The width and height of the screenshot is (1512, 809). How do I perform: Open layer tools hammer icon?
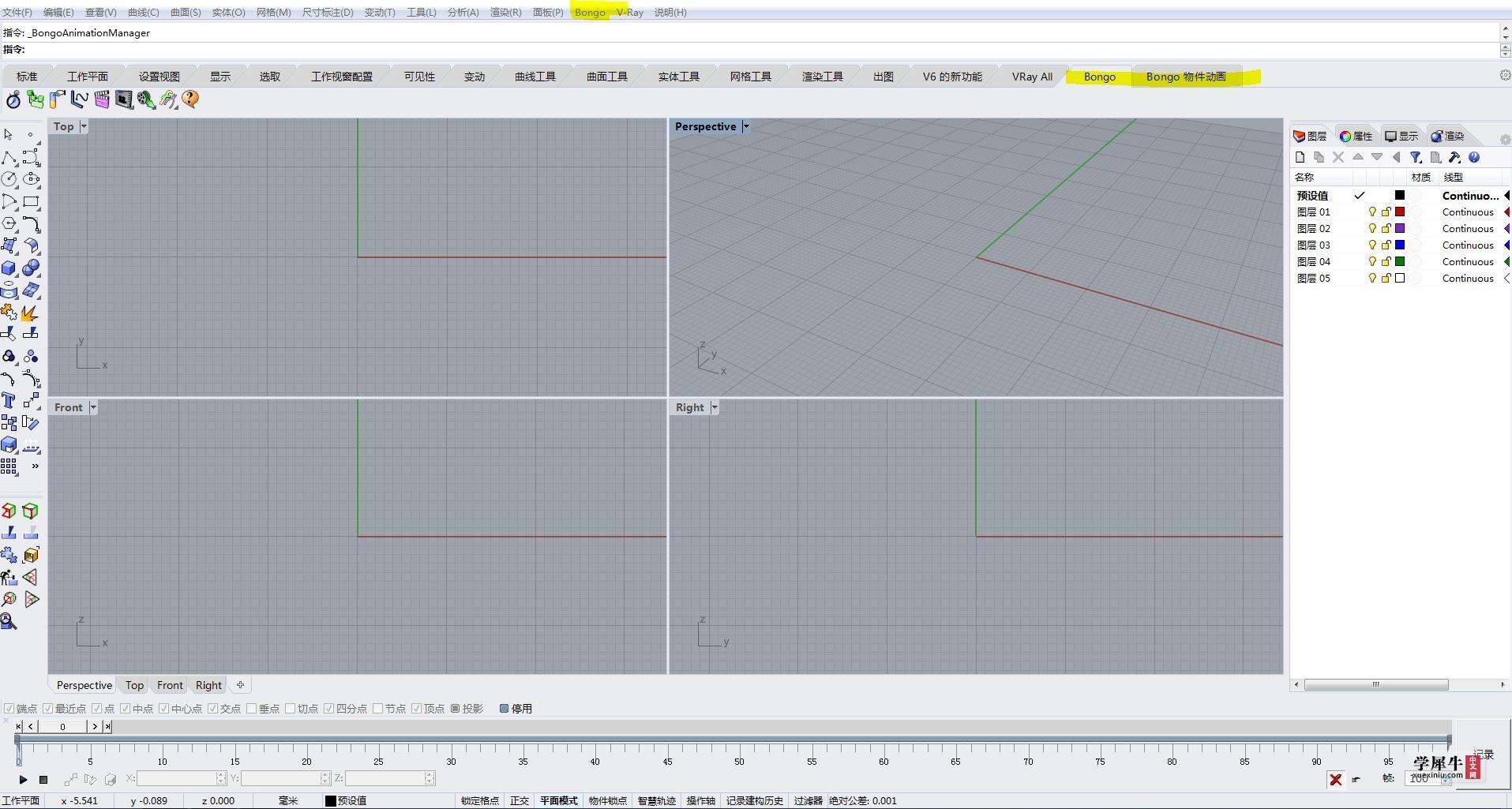1454,157
